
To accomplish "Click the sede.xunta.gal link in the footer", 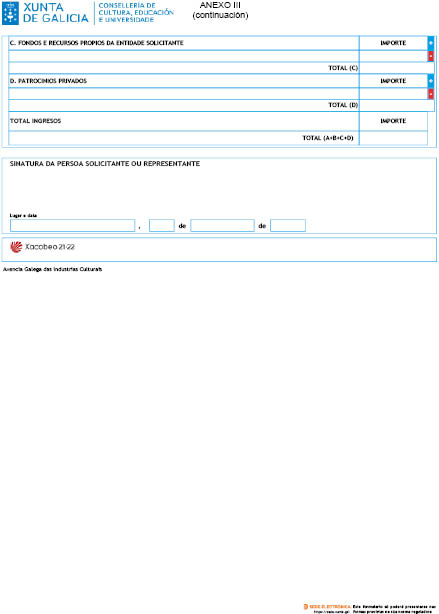I will pos(331,611).
